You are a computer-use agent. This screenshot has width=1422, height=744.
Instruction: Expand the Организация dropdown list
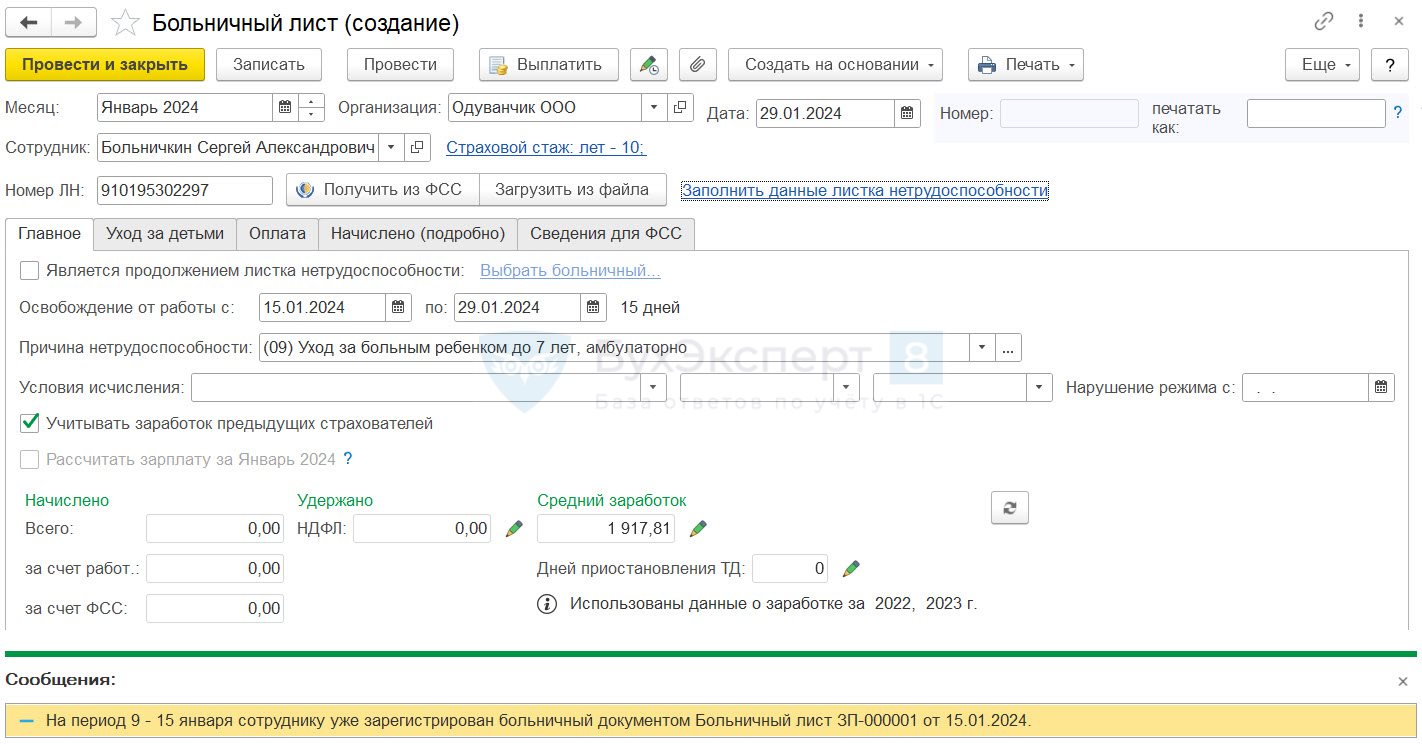click(654, 107)
